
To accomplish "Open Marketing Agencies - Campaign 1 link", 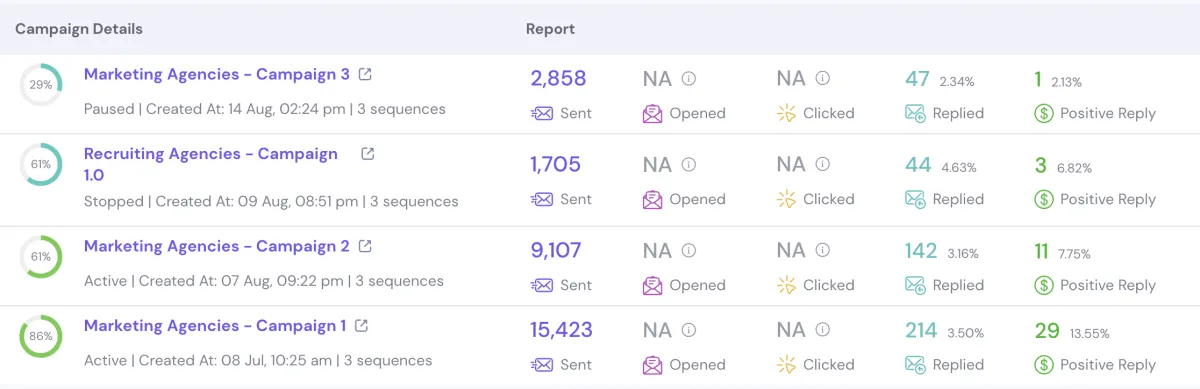I will [215, 326].
